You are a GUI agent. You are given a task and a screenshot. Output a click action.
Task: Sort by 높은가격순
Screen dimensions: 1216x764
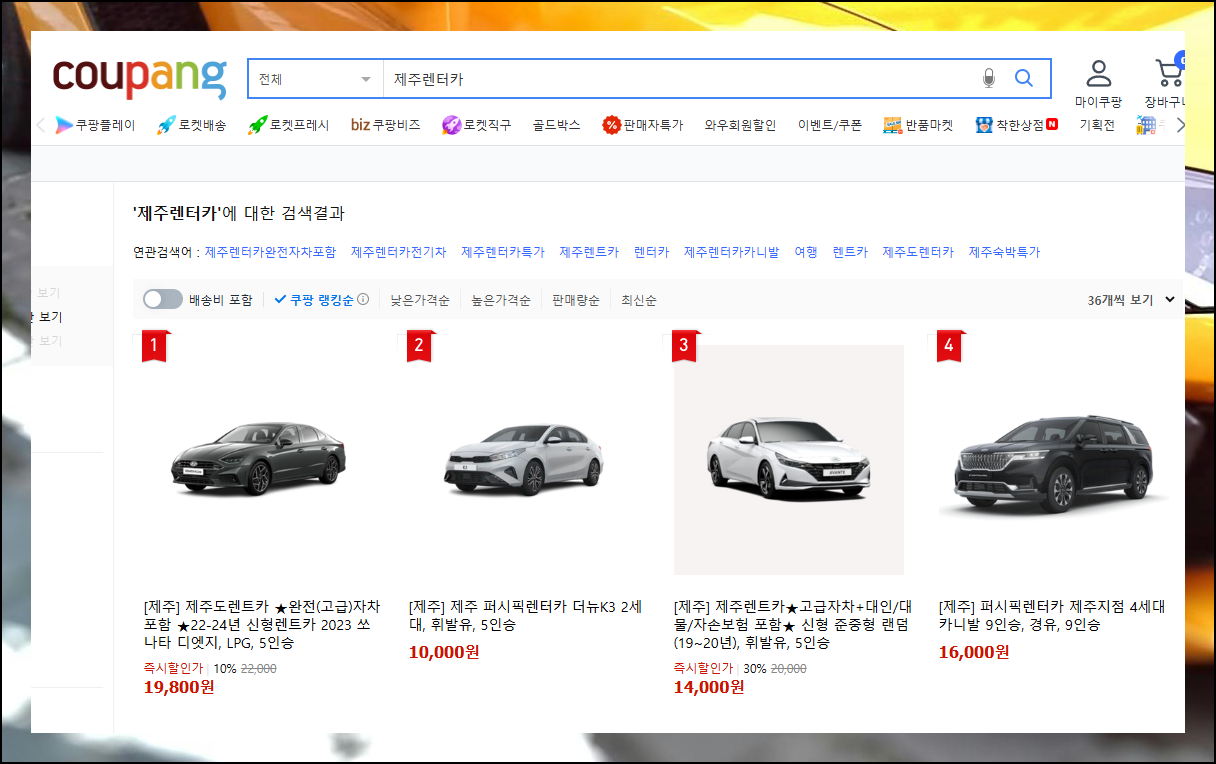501,300
